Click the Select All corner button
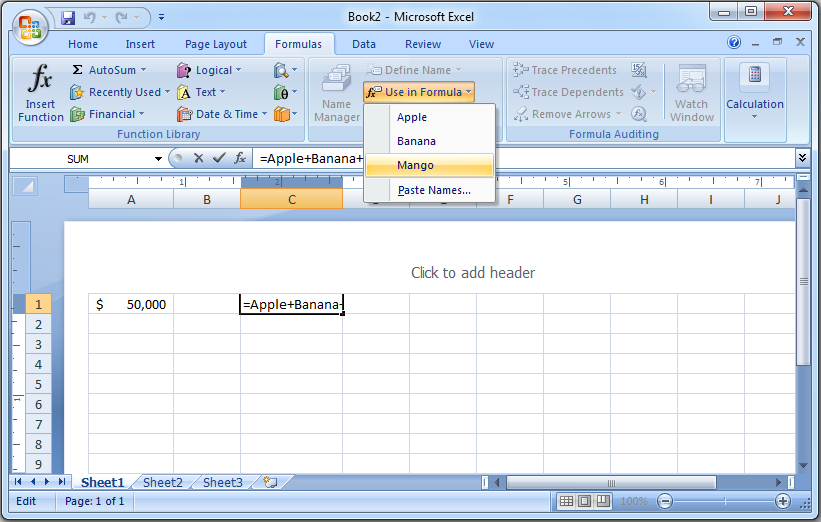 [x=25, y=186]
